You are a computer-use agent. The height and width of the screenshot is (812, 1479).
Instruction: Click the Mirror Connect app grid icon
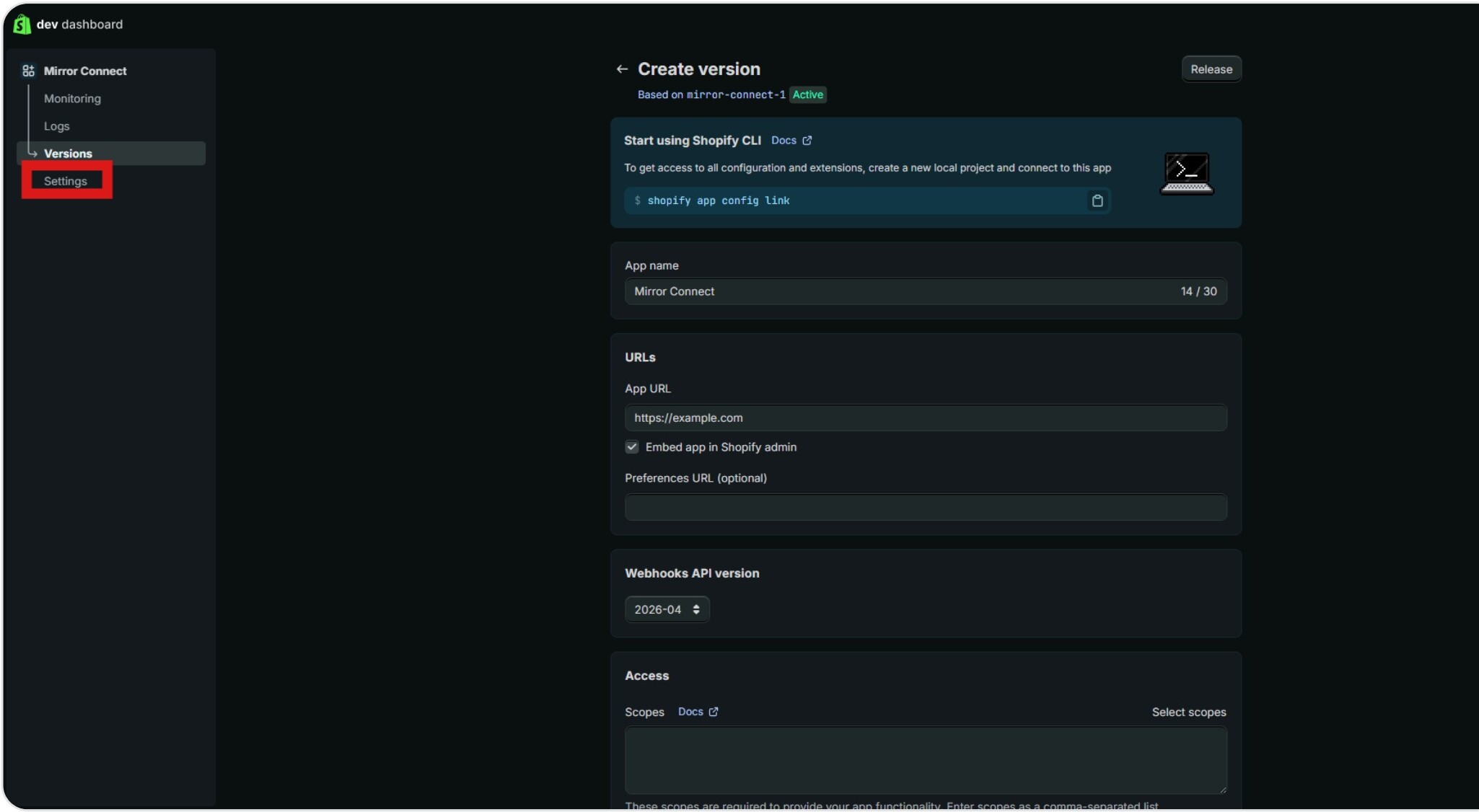(x=28, y=71)
